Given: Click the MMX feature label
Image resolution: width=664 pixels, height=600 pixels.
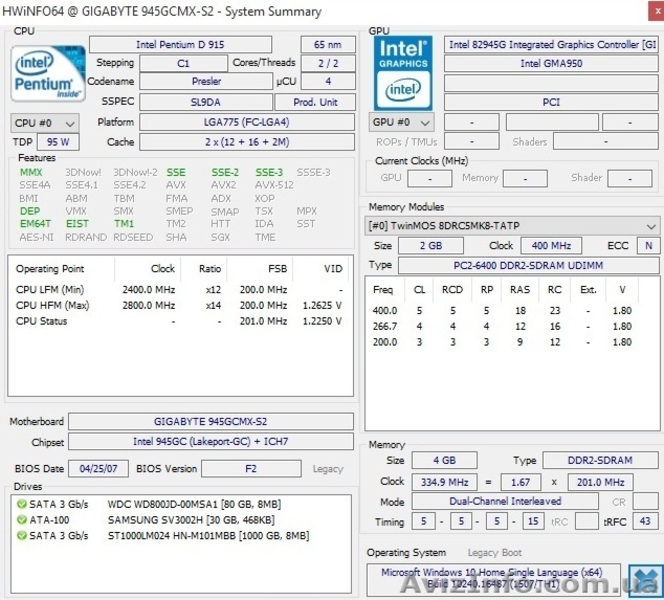Looking at the screenshot, I should point(31,172).
